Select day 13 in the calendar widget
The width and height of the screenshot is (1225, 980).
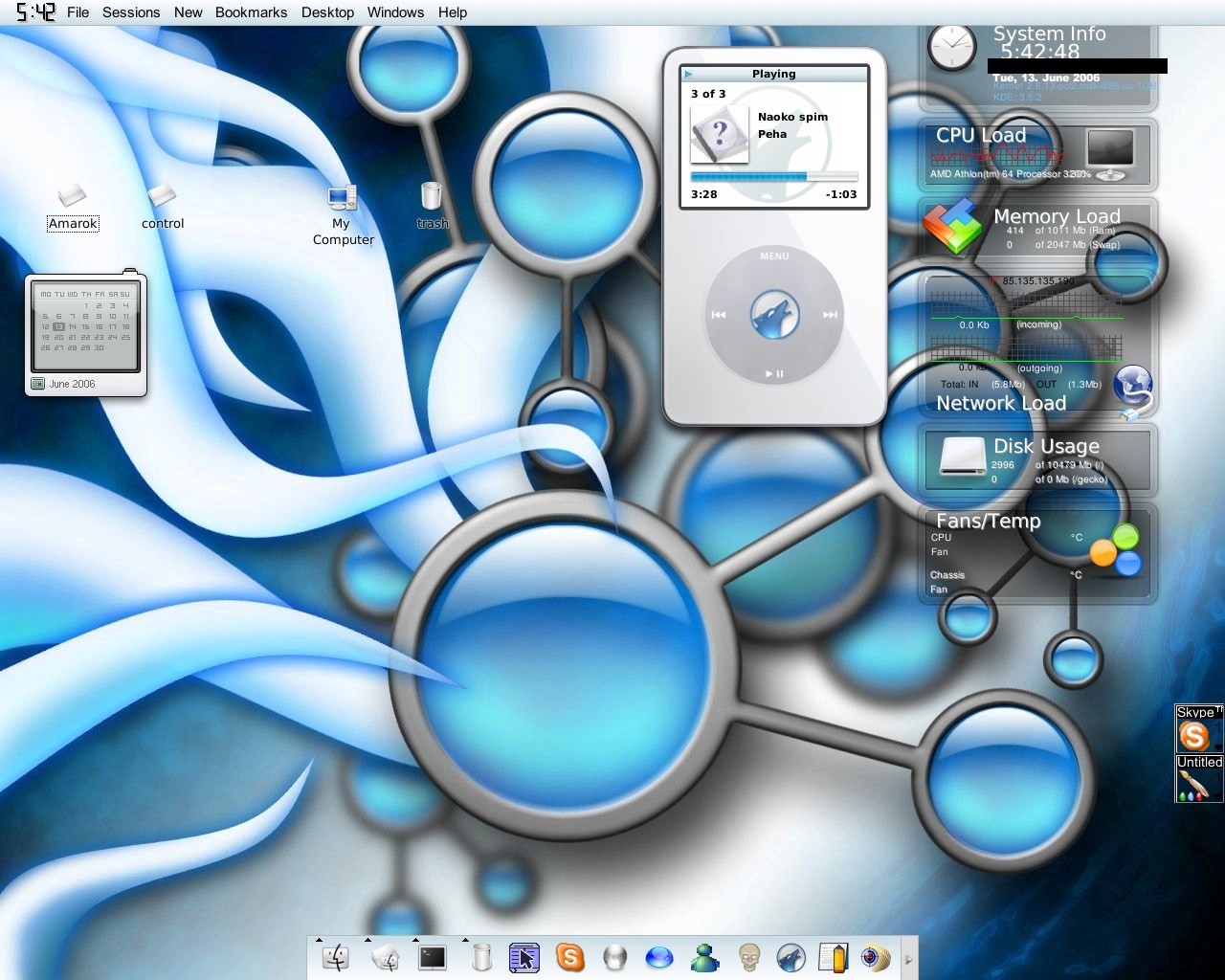pyautogui.click(x=58, y=326)
